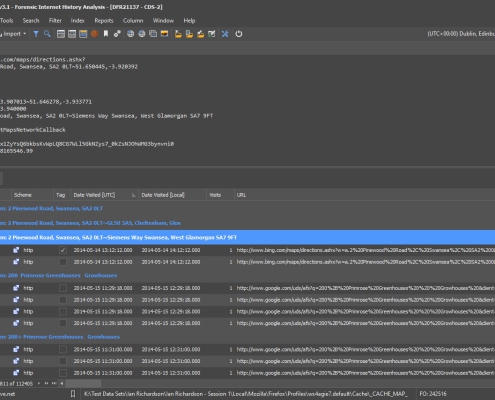Click the orange circle toolbar icon

(x=95, y=34)
